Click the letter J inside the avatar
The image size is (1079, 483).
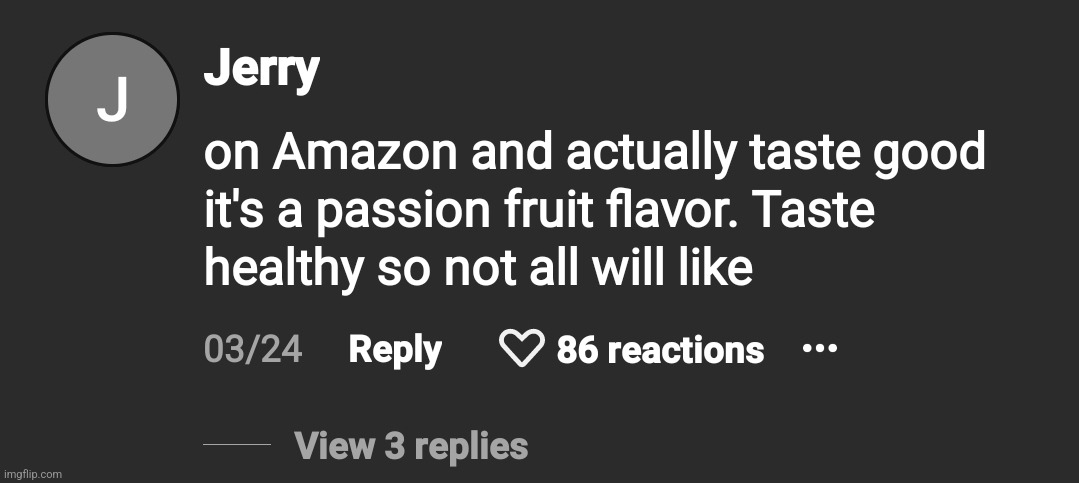click(x=112, y=100)
